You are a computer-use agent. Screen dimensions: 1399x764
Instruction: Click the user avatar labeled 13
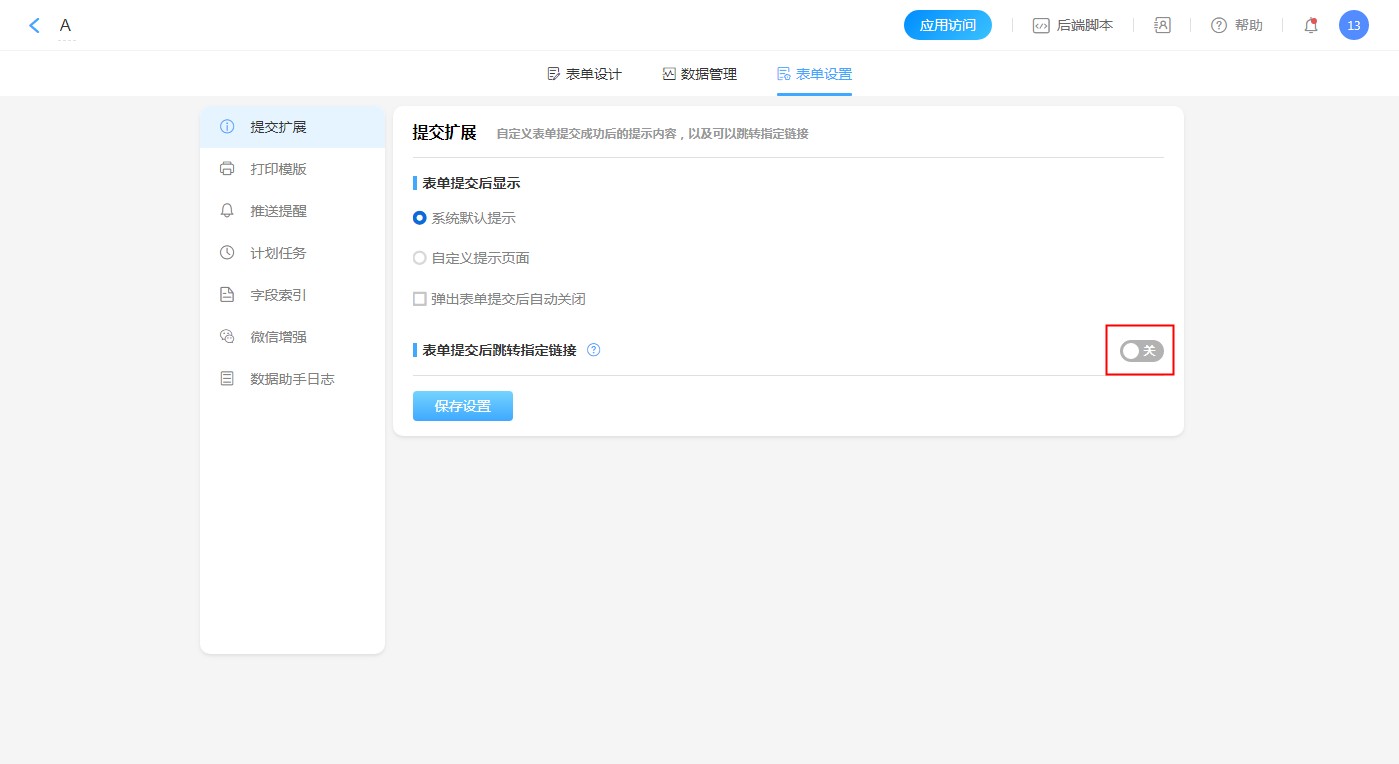(1353, 26)
